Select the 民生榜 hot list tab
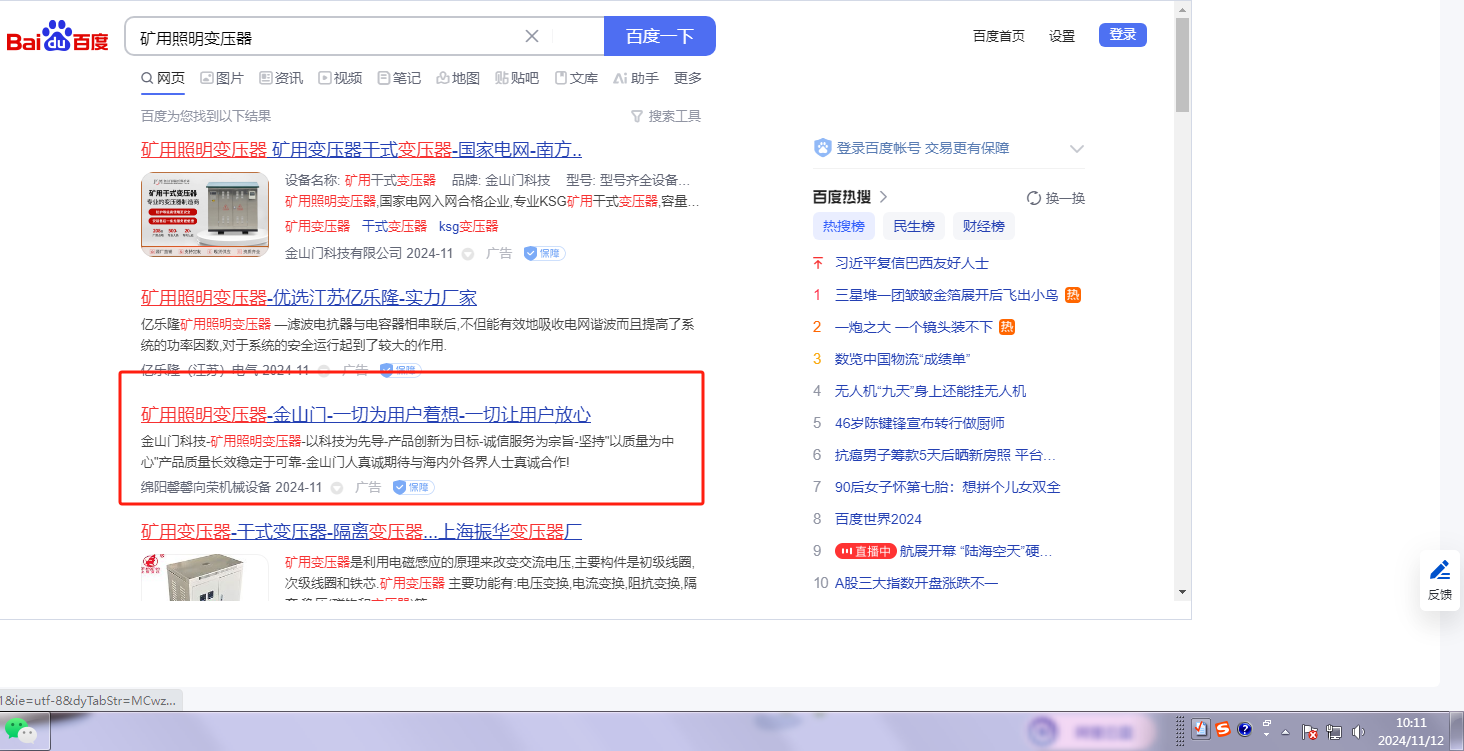 tap(913, 227)
